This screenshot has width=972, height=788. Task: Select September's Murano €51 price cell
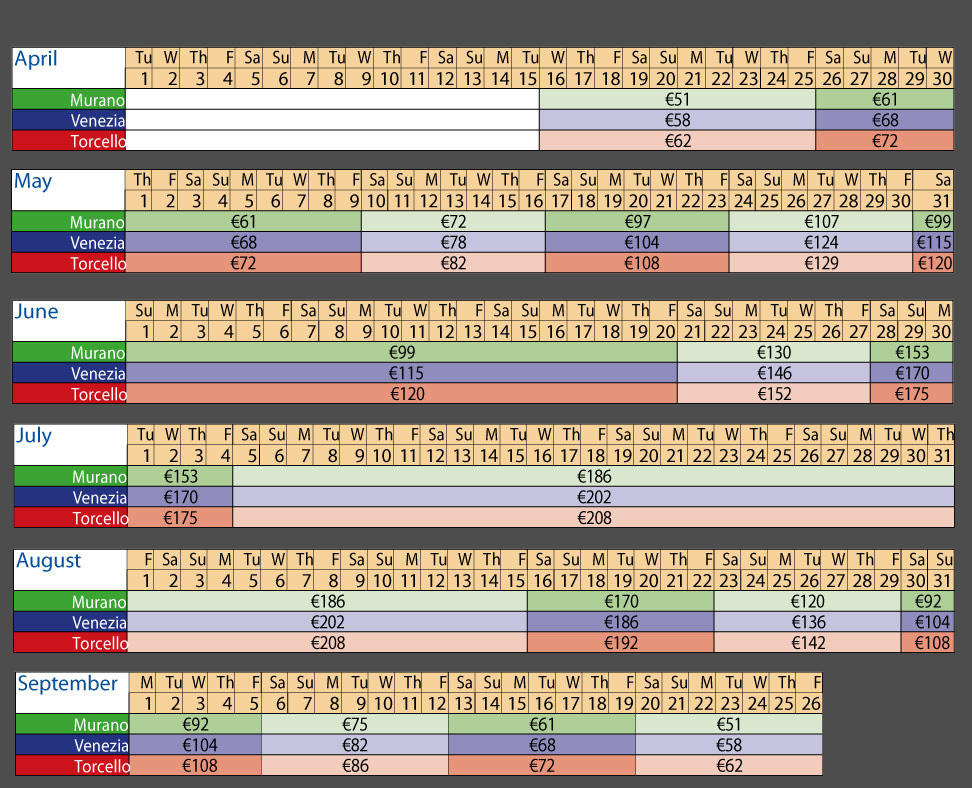tap(729, 724)
